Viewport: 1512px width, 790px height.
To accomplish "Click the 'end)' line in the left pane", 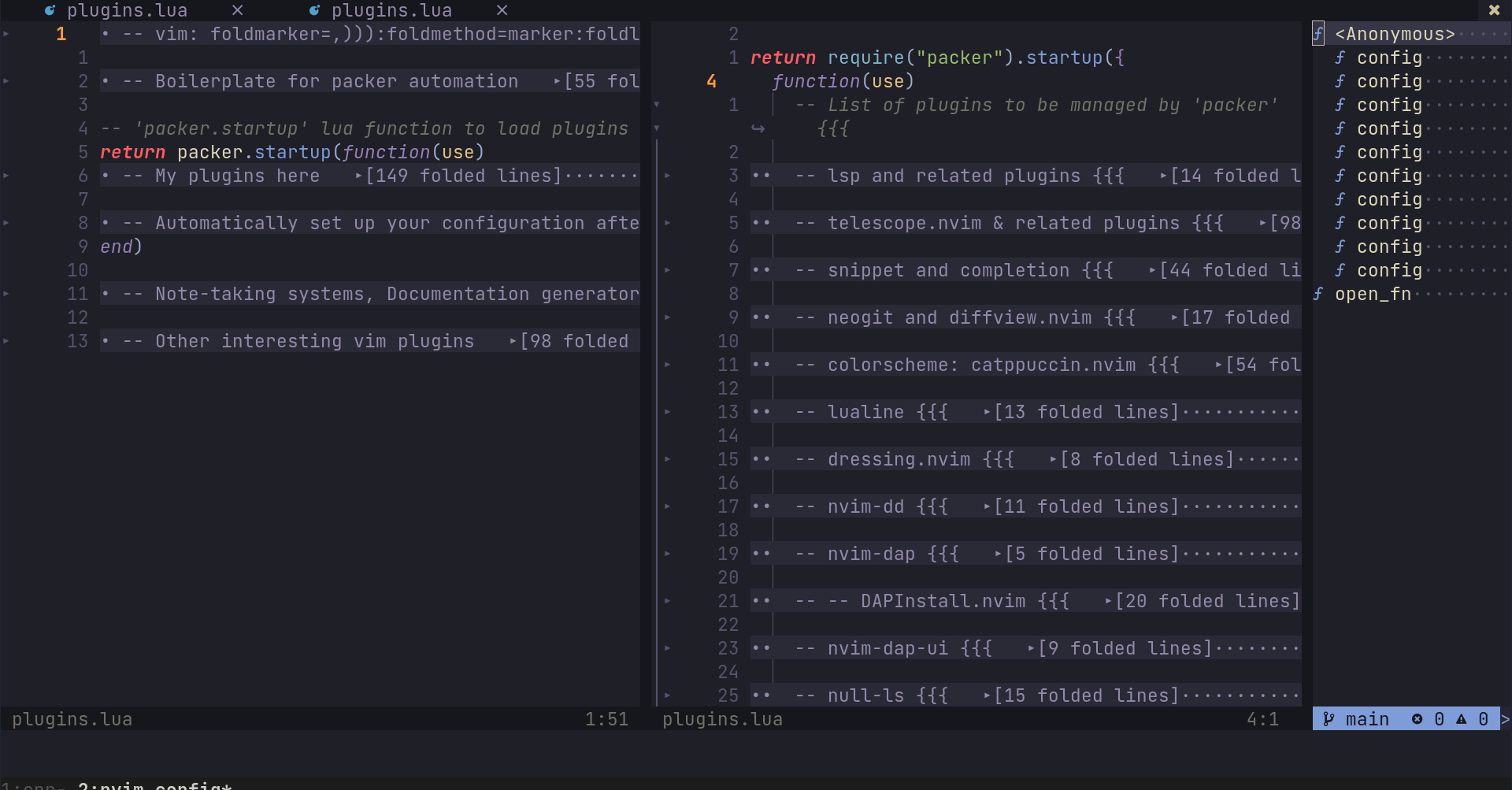I will coord(121,247).
